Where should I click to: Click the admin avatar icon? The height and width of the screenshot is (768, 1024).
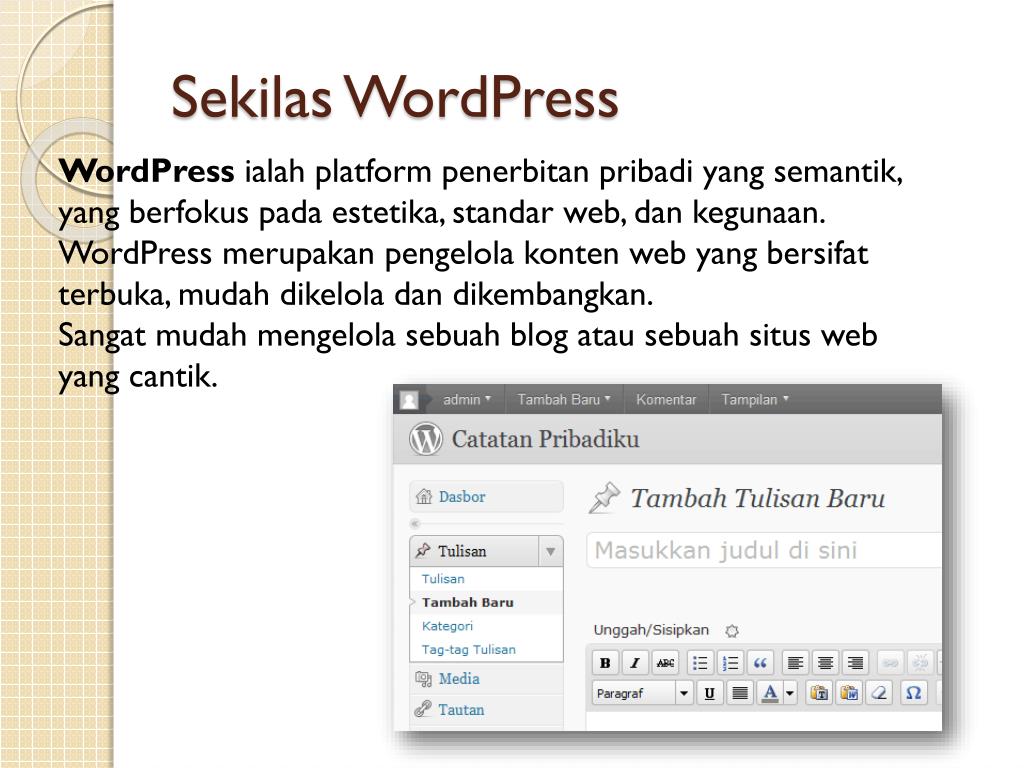pos(409,400)
